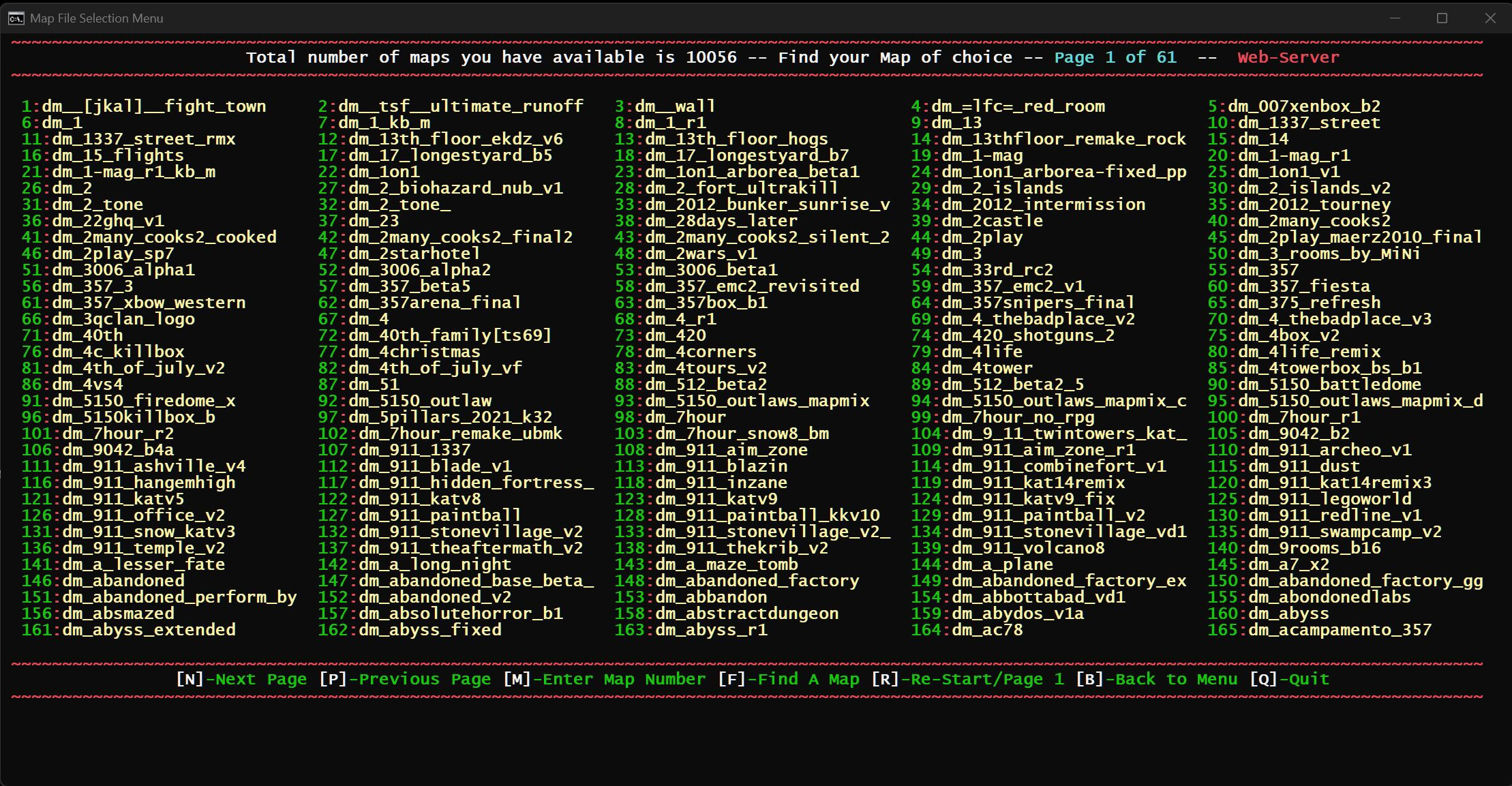1512x786 pixels.
Task: Click the Web-Server label in the header
Action: [1288, 57]
